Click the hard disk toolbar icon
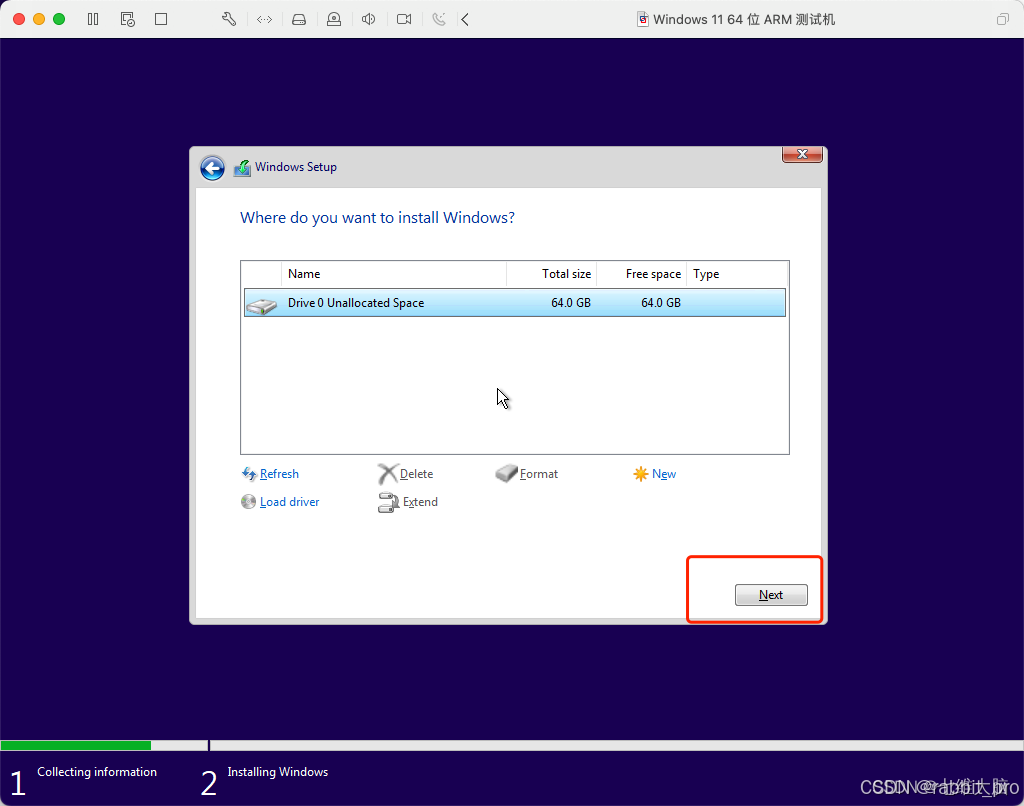This screenshot has width=1024, height=806. (x=299, y=20)
